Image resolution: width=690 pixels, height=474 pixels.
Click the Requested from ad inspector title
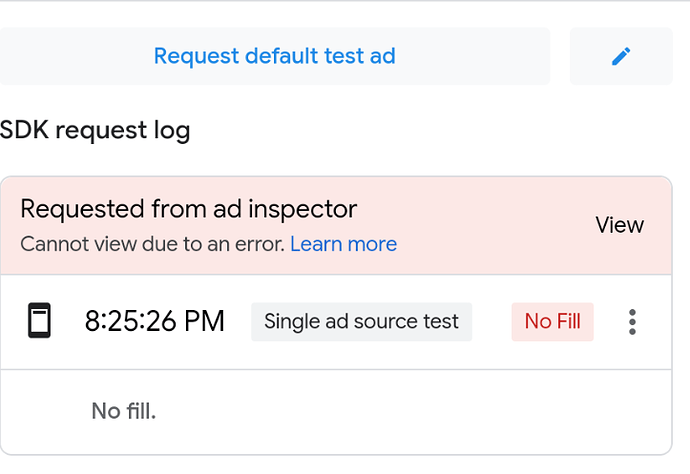click(188, 209)
